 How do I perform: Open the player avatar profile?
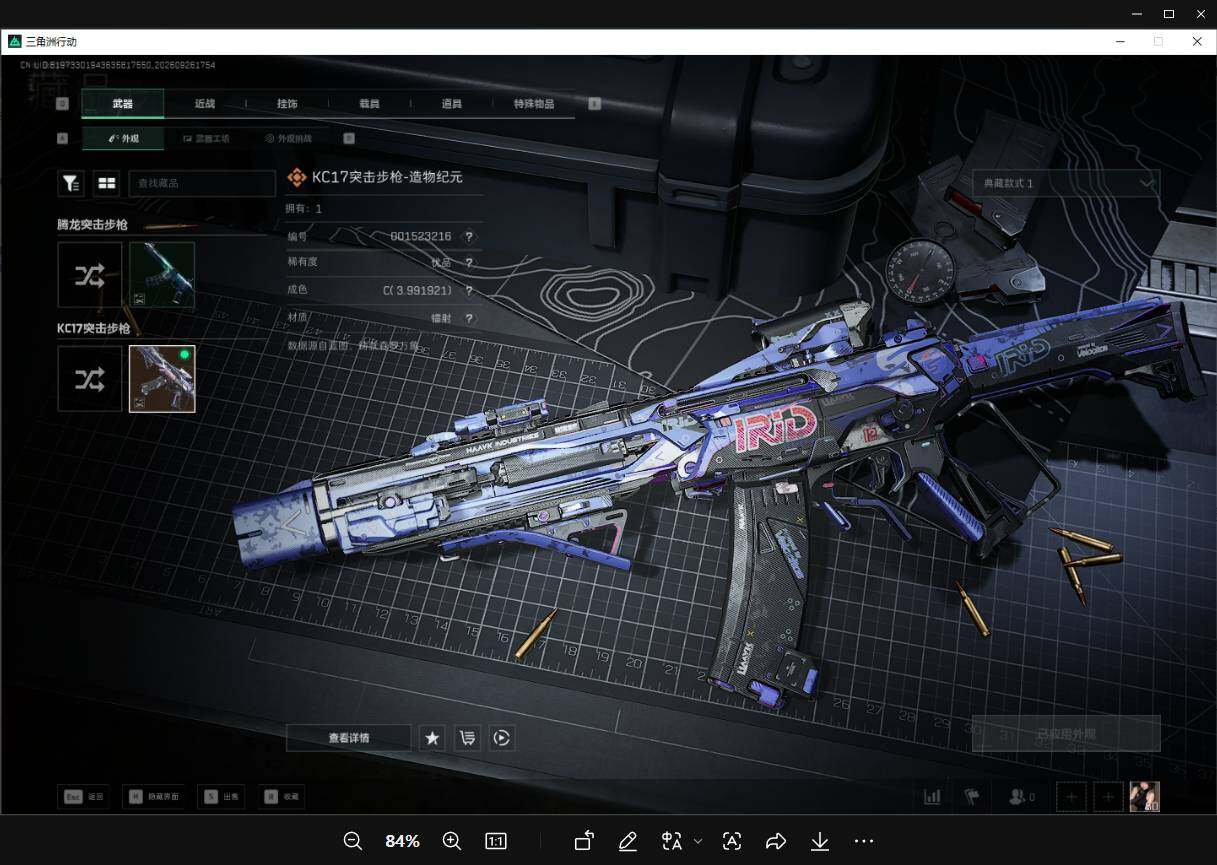click(1145, 797)
